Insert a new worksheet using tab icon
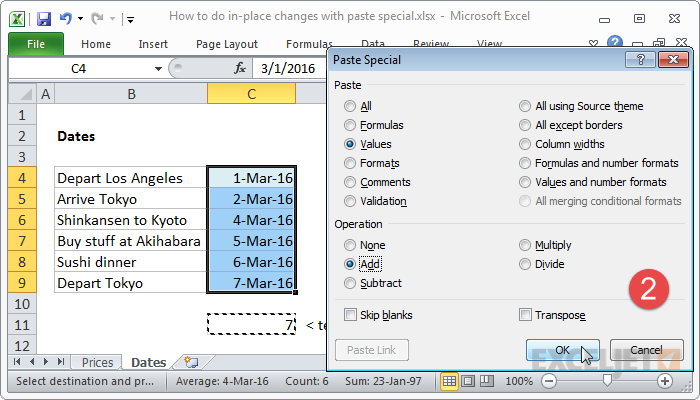The height and width of the screenshot is (400, 700). (x=191, y=362)
